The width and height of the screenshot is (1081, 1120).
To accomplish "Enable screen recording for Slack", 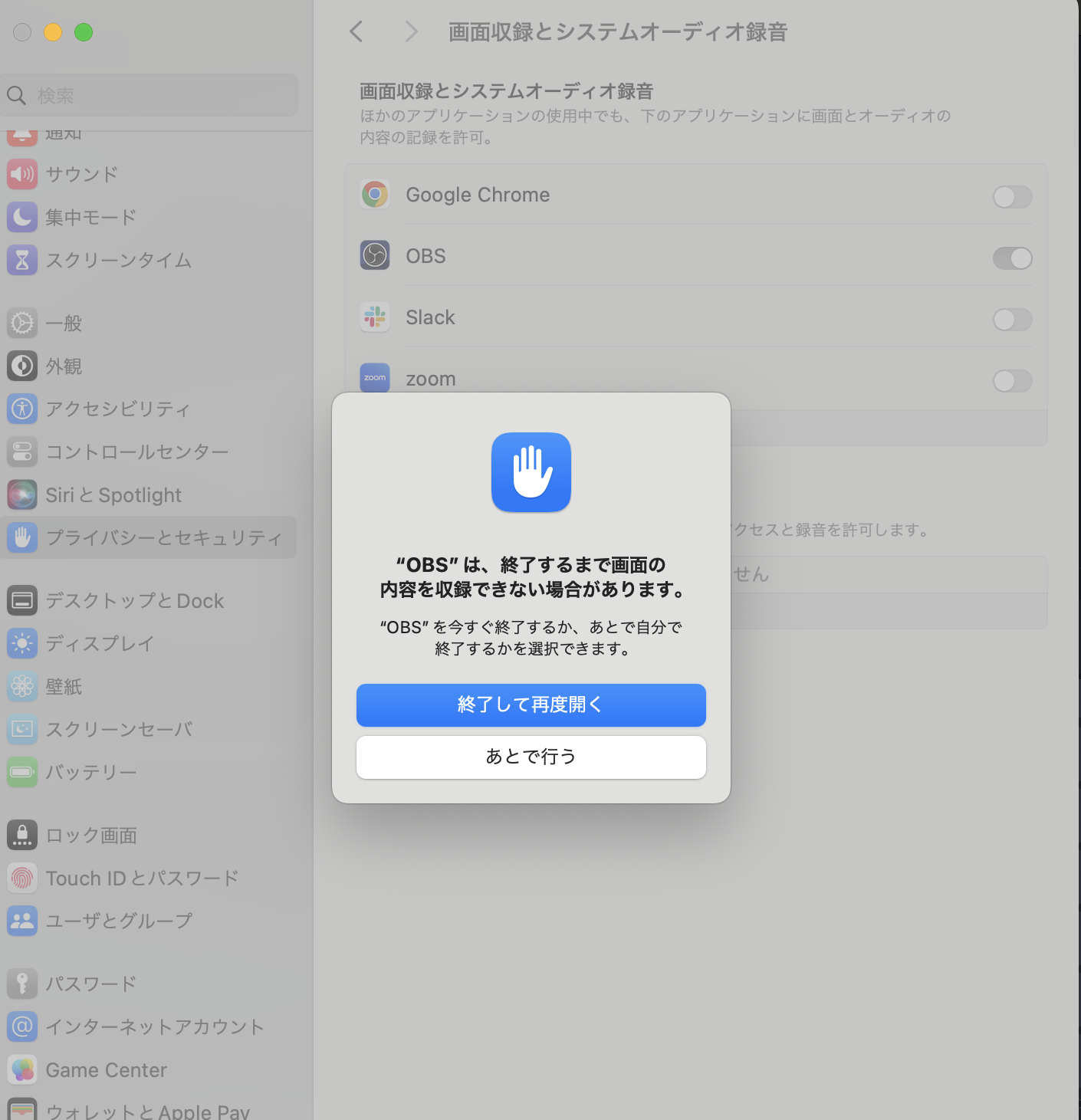I will (x=1012, y=320).
